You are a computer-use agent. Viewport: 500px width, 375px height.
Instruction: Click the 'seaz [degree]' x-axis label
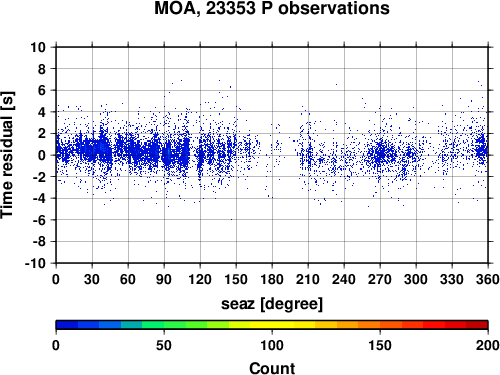(272, 304)
